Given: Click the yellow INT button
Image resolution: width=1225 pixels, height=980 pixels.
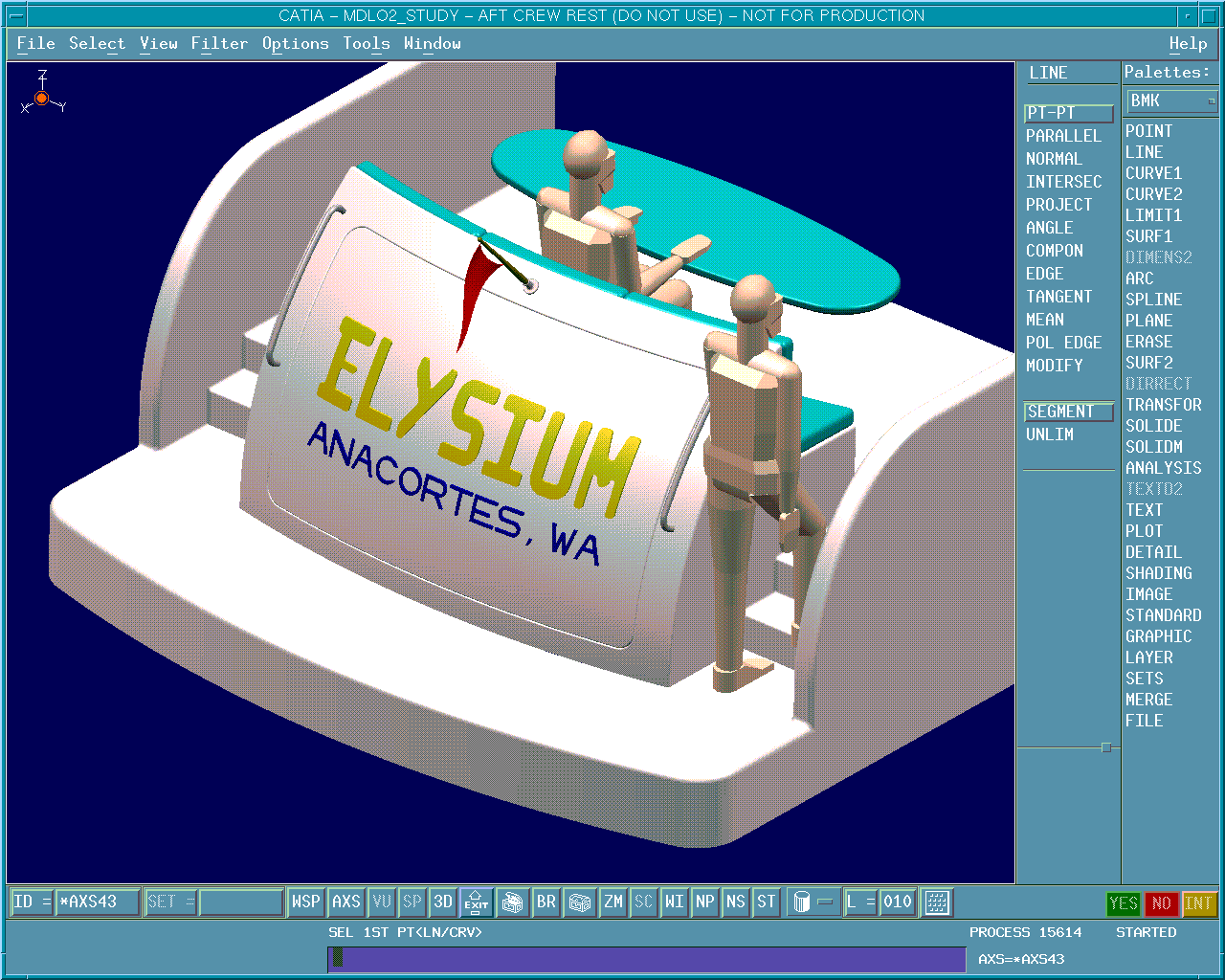Looking at the screenshot, I should [1198, 903].
